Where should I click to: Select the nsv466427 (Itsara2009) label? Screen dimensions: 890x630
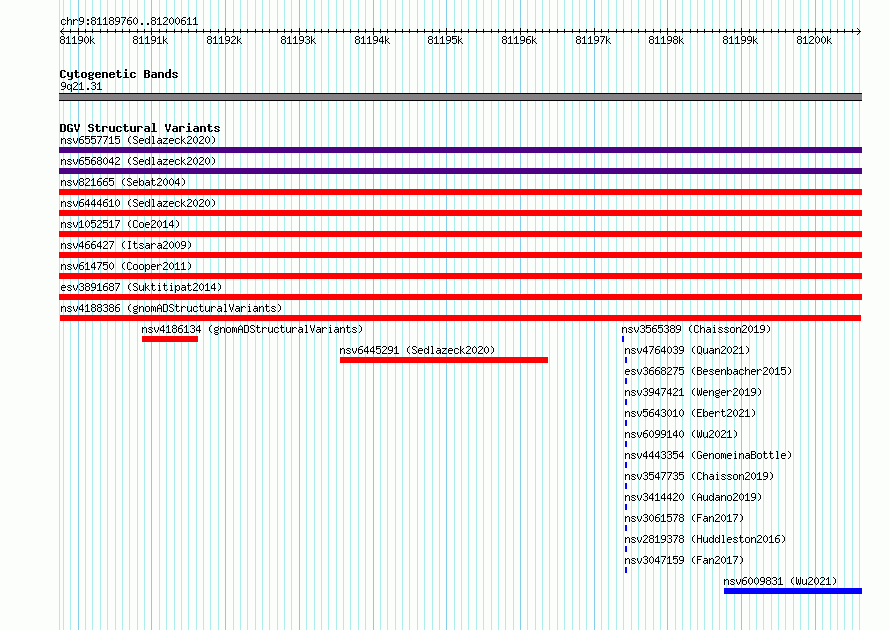pyautogui.click(x=126, y=245)
